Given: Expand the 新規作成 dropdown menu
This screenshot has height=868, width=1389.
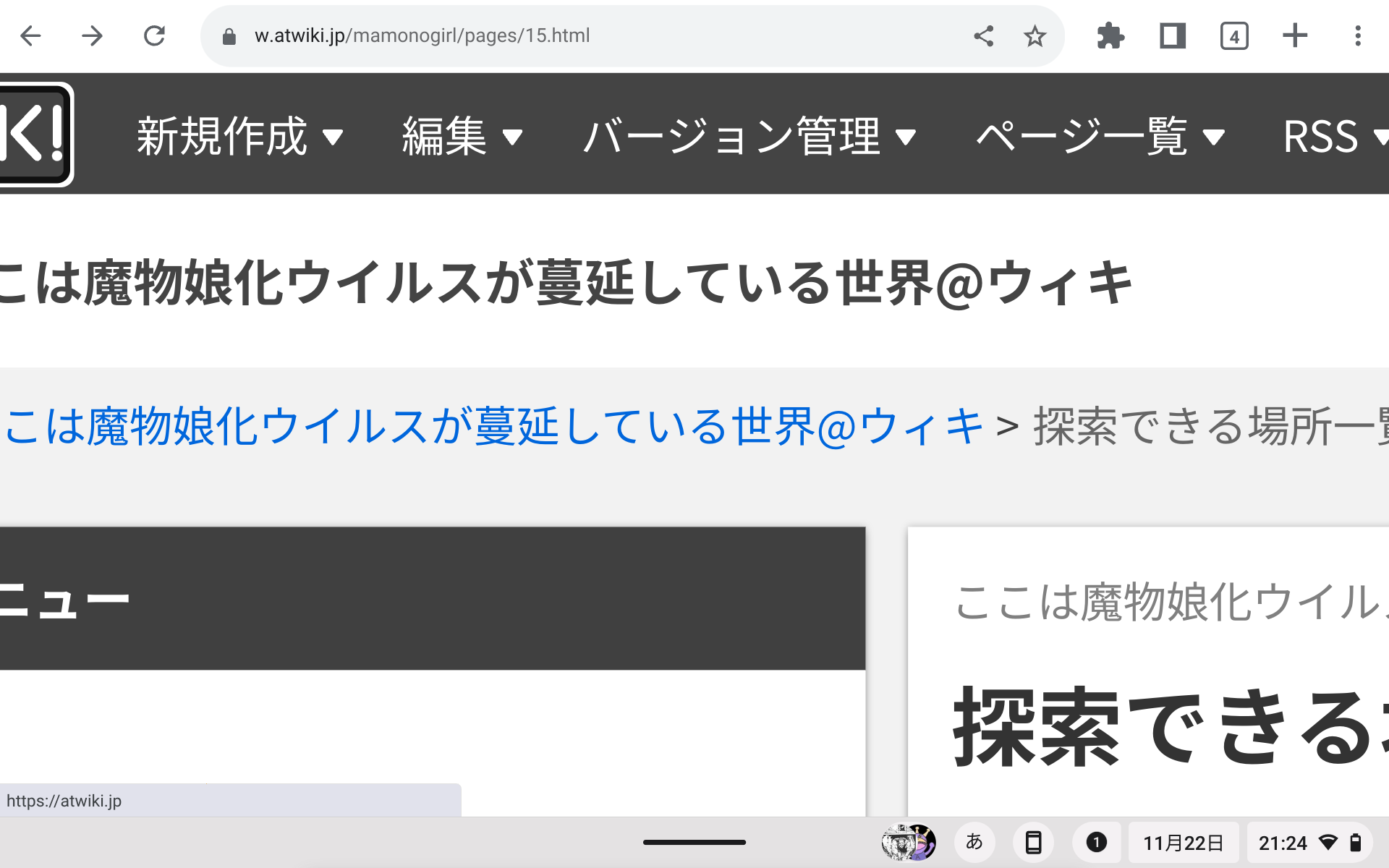Looking at the screenshot, I should point(239,136).
